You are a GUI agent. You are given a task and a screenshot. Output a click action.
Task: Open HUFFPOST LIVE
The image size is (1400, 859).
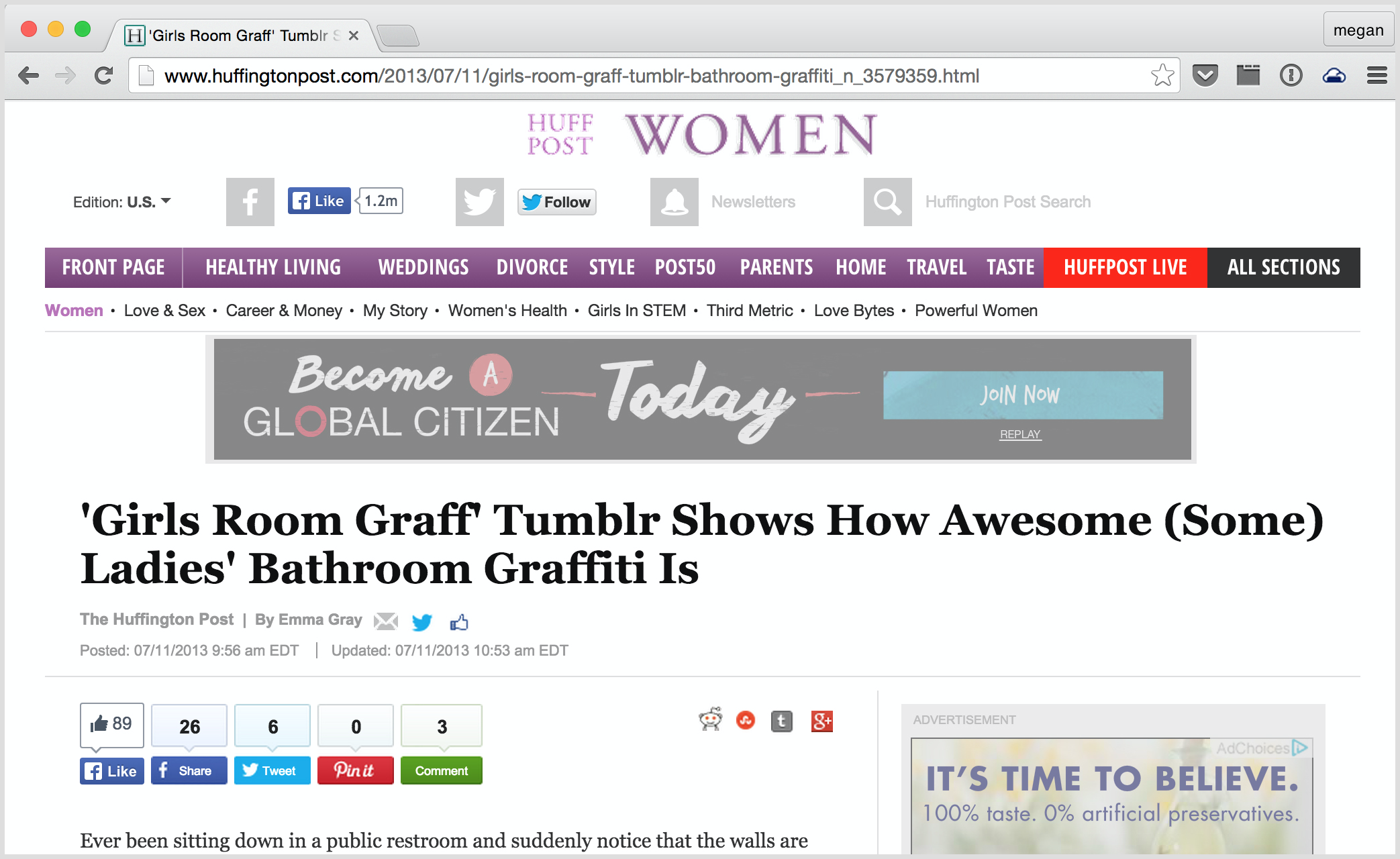pyautogui.click(x=1126, y=268)
